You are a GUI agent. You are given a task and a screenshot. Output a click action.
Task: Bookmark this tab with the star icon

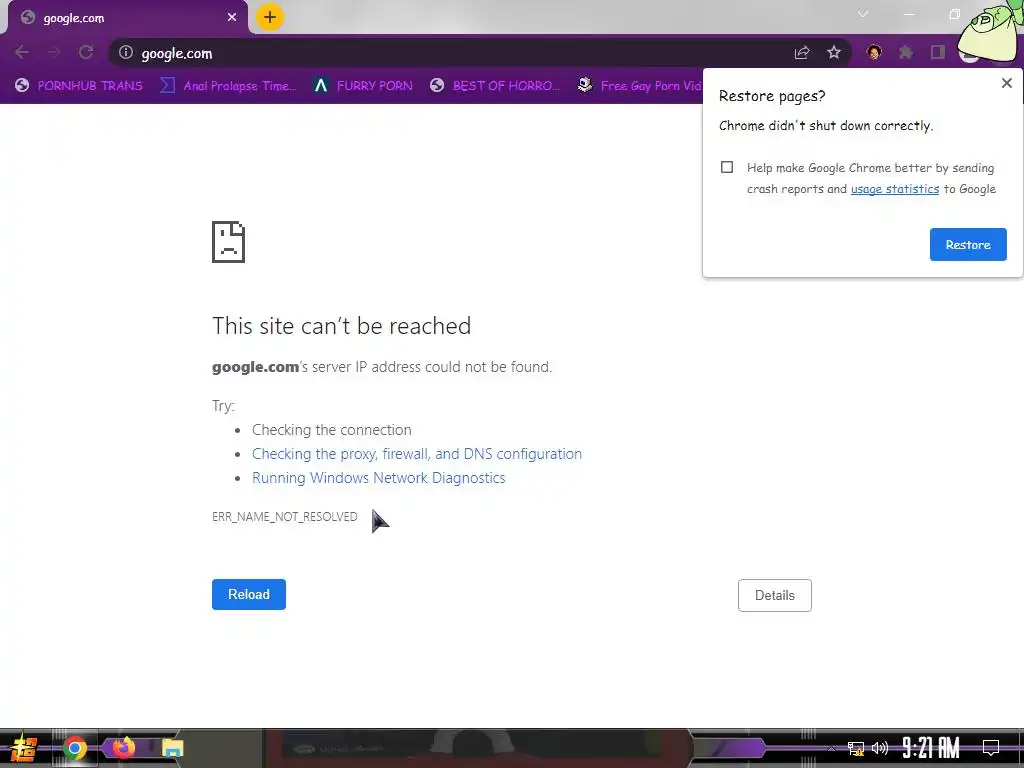point(834,53)
